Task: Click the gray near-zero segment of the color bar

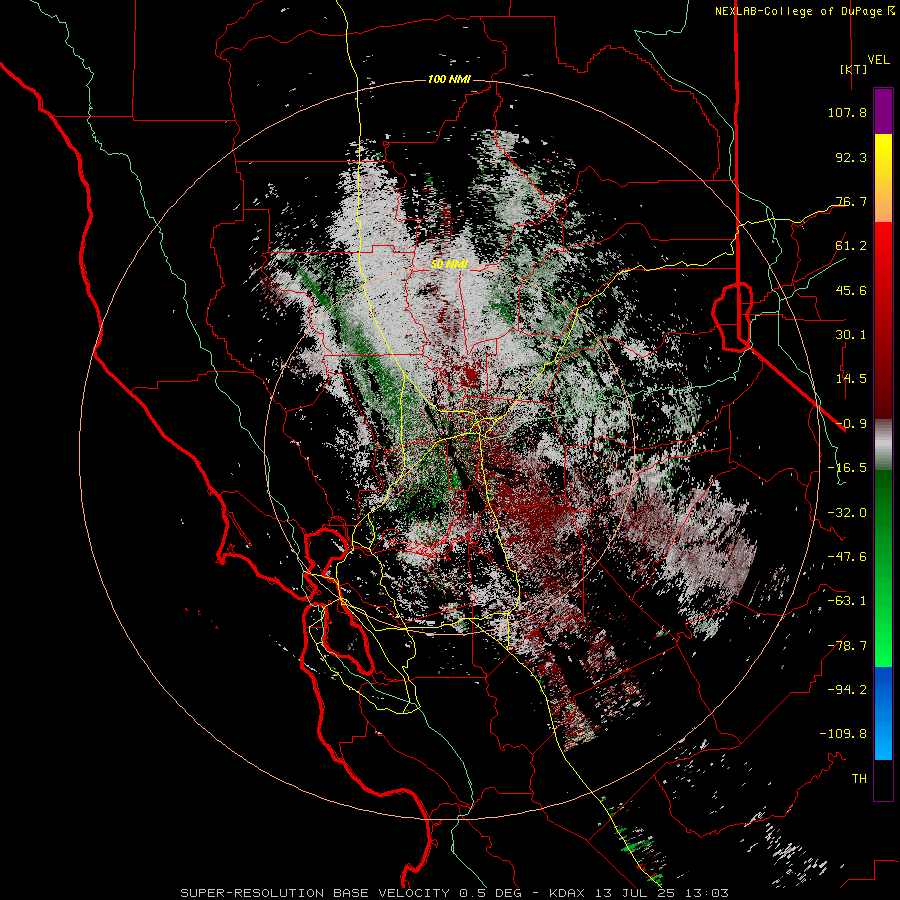Action: [x=883, y=445]
